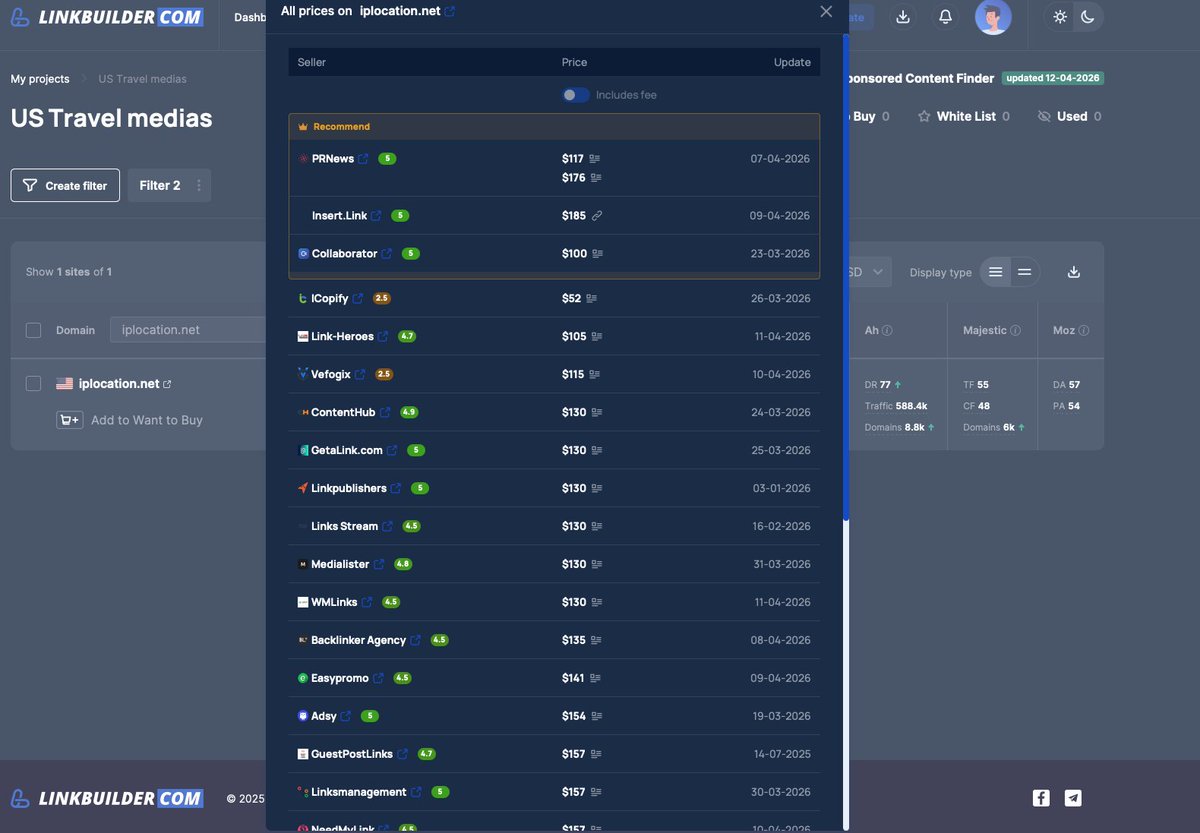Click the Adsy seller name
The image size is (1200, 833).
click(324, 717)
